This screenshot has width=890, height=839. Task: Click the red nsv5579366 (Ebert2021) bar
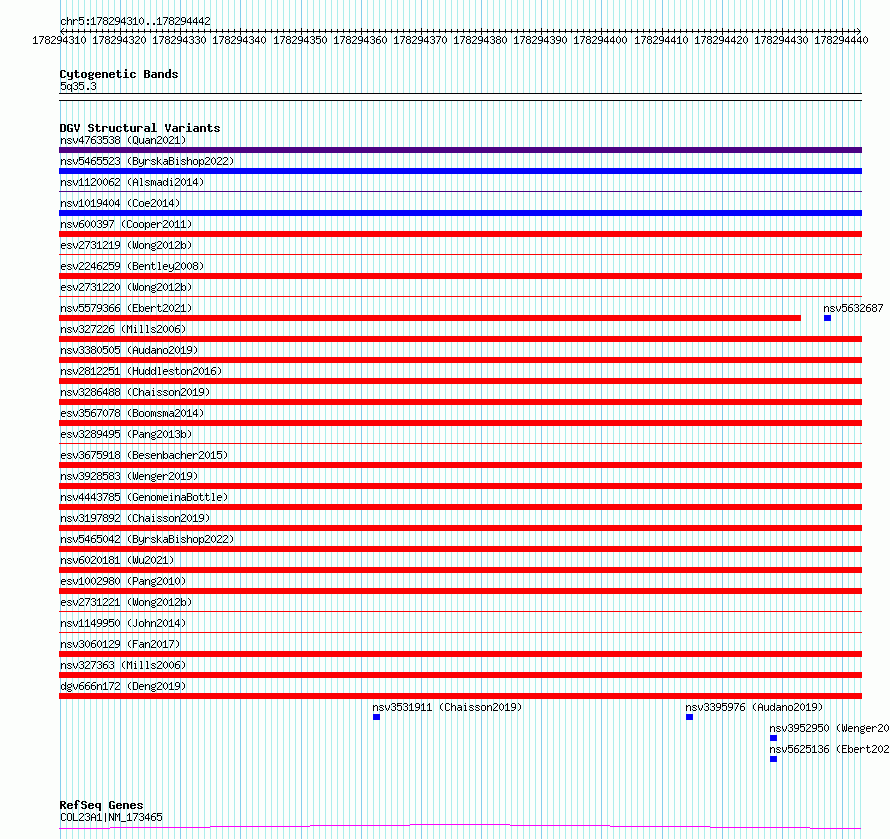tap(430, 318)
